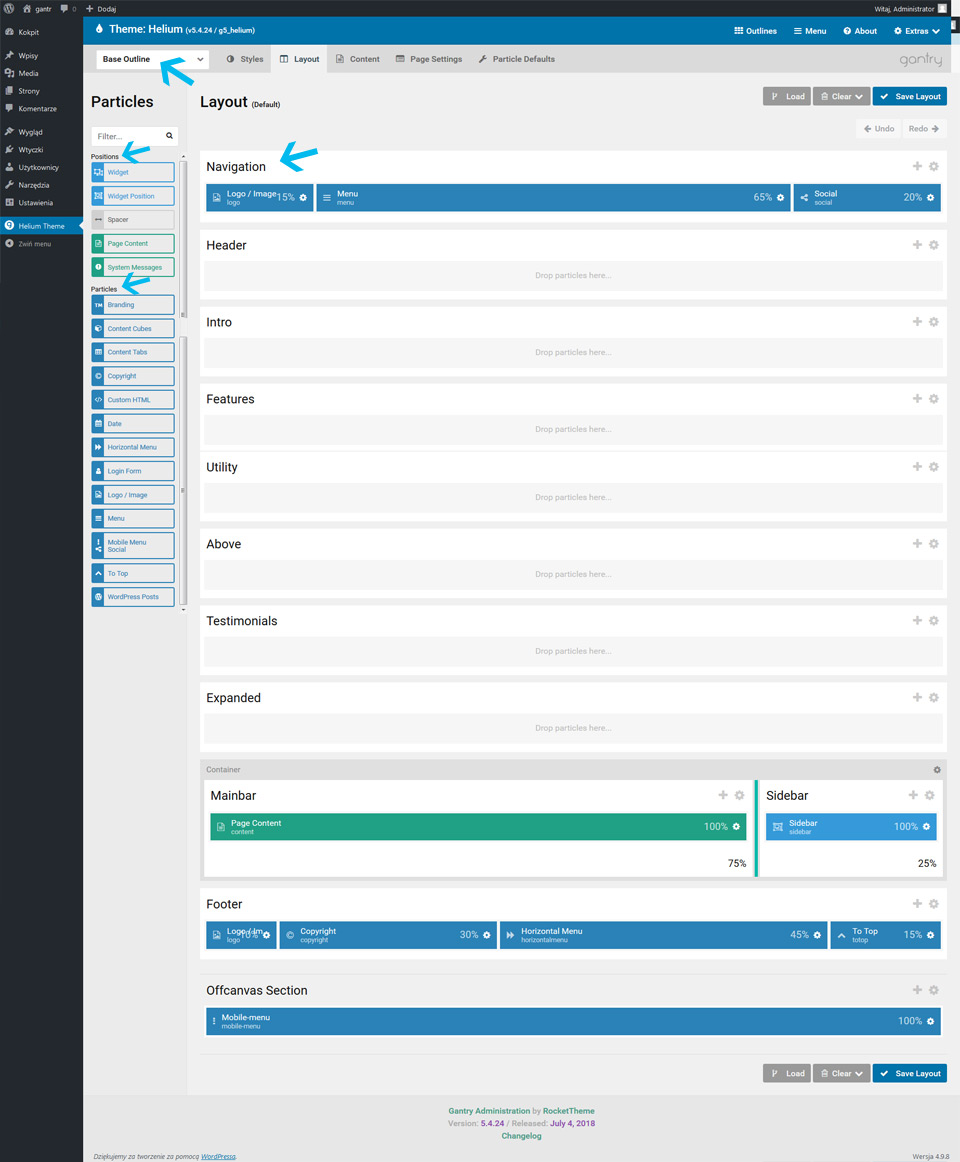Image resolution: width=960 pixels, height=1162 pixels.
Task: Open Helium Theme in WordPress sidebar
Action: [x=42, y=226]
